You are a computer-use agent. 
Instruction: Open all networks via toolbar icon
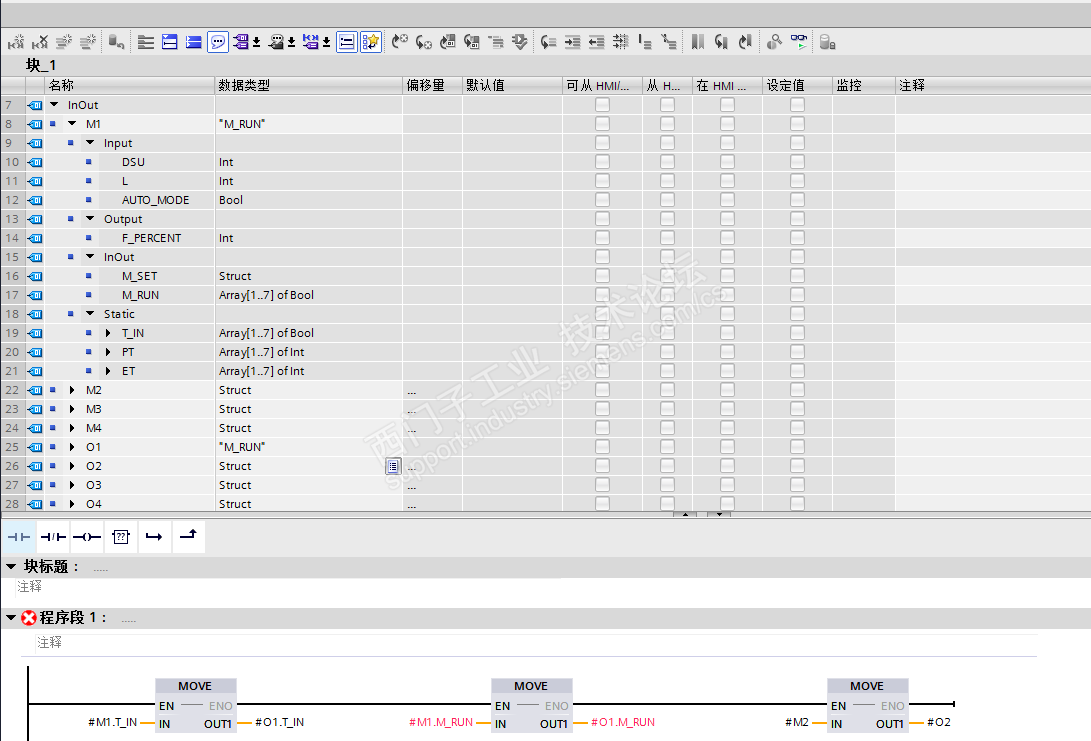170,42
